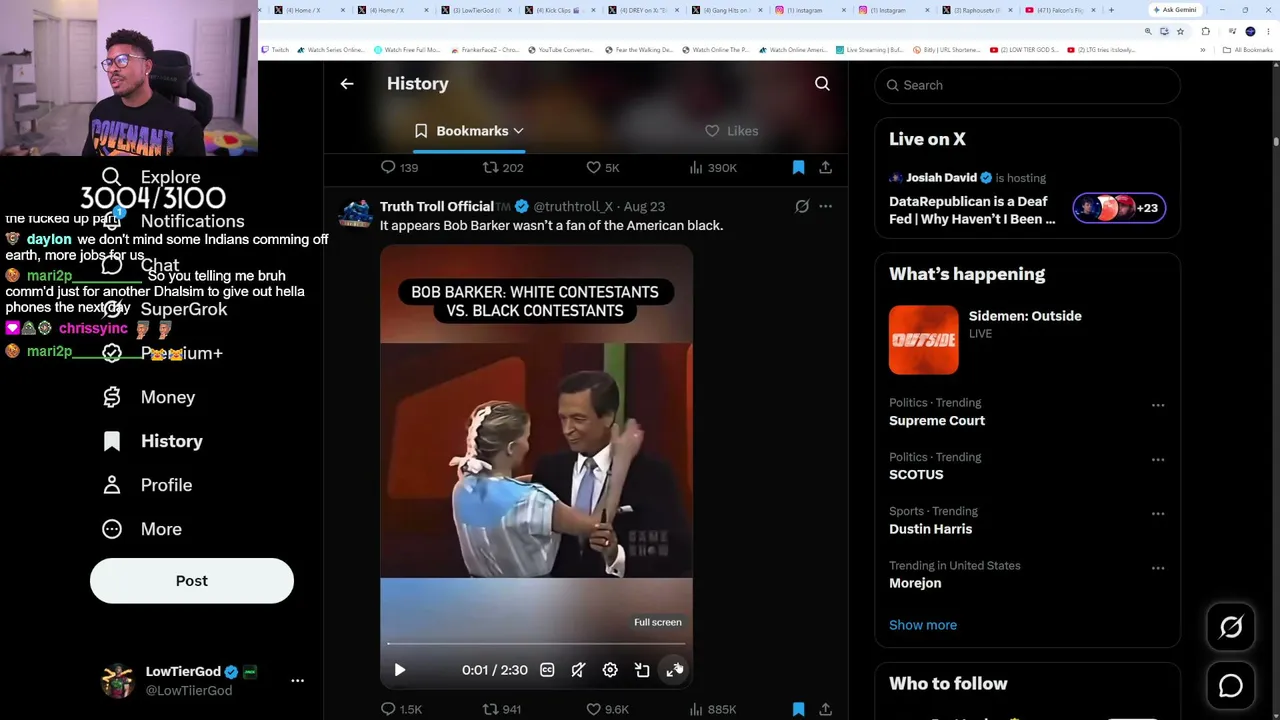Like the post with 5K likes

(x=603, y=168)
